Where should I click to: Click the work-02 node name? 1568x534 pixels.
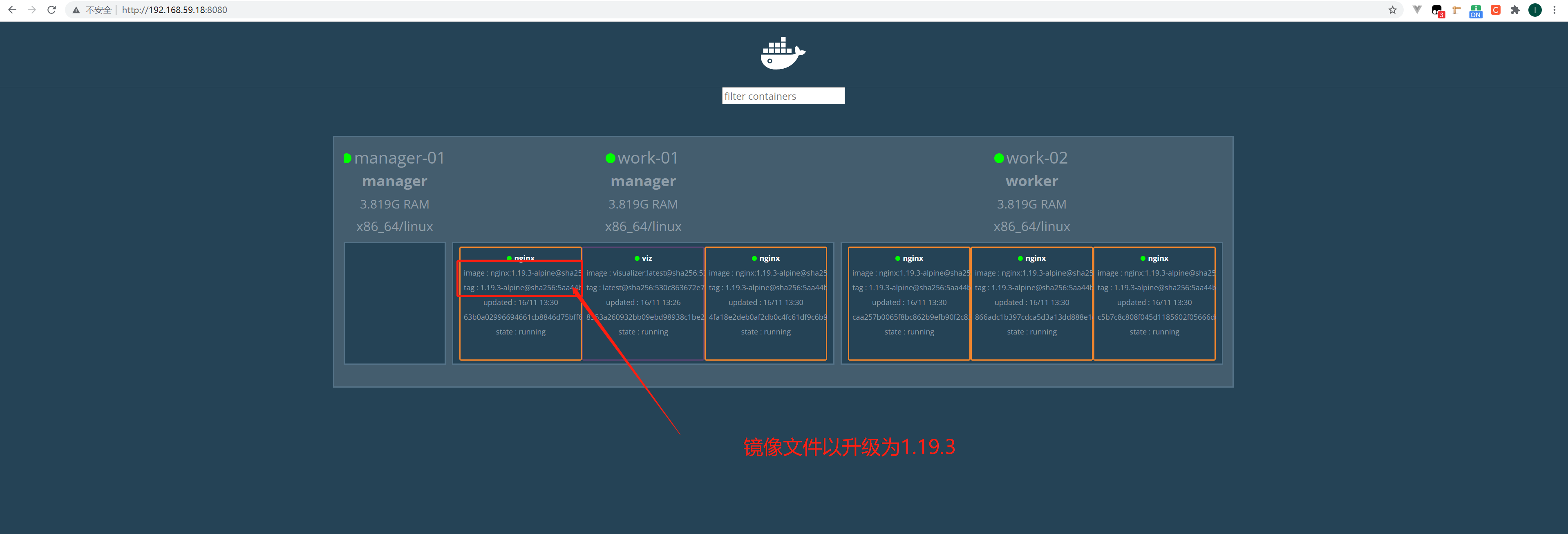(x=1037, y=158)
